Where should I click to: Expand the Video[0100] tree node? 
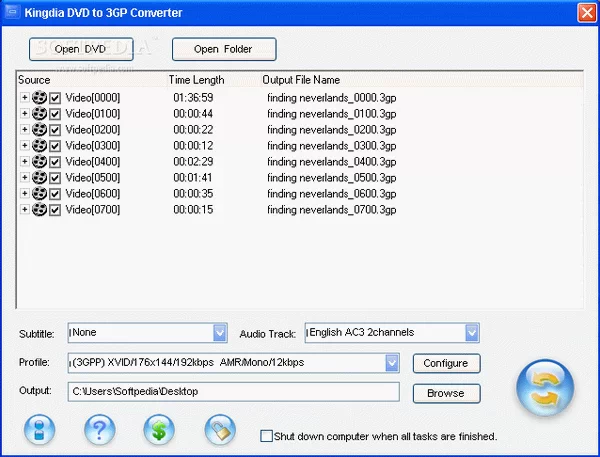[24, 114]
